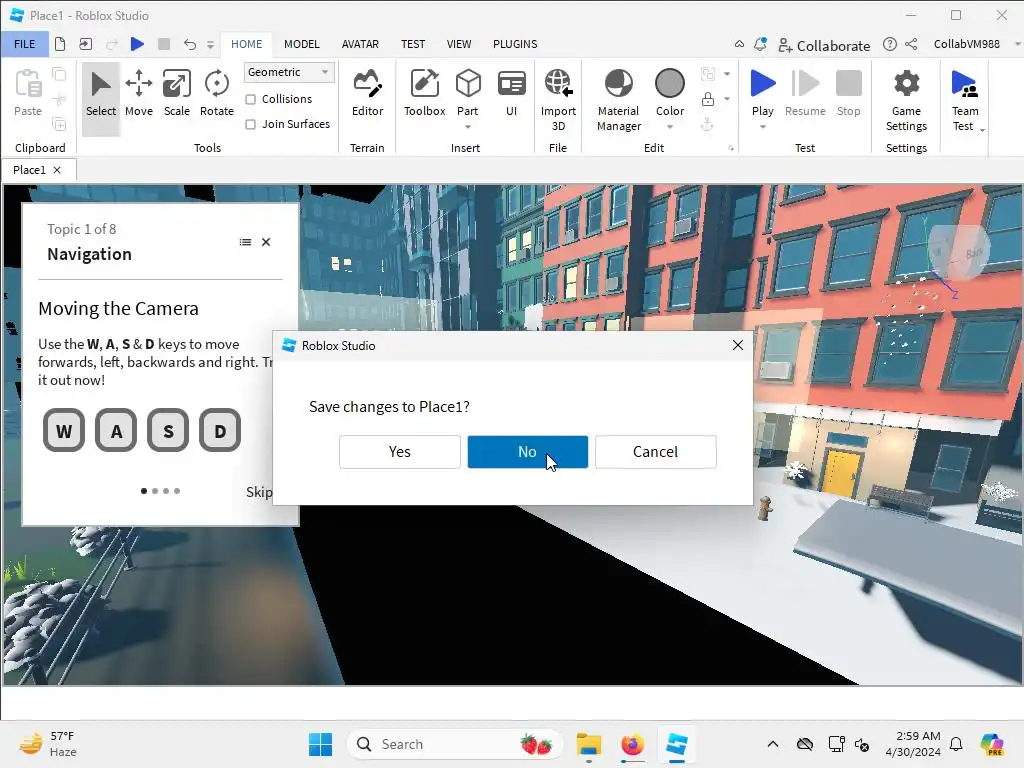Open the Geometric mode dropdown
The width and height of the screenshot is (1024, 768).
[289, 72]
